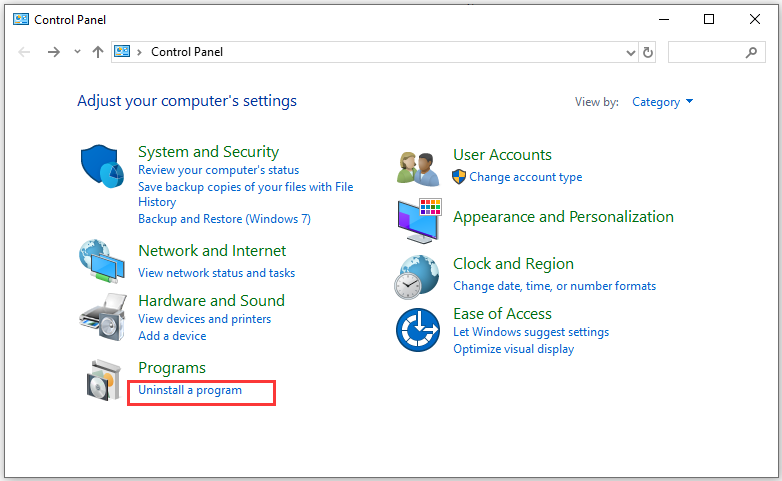Open Clock and Region heading link
782x481 pixels.
pyautogui.click(x=513, y=263)
